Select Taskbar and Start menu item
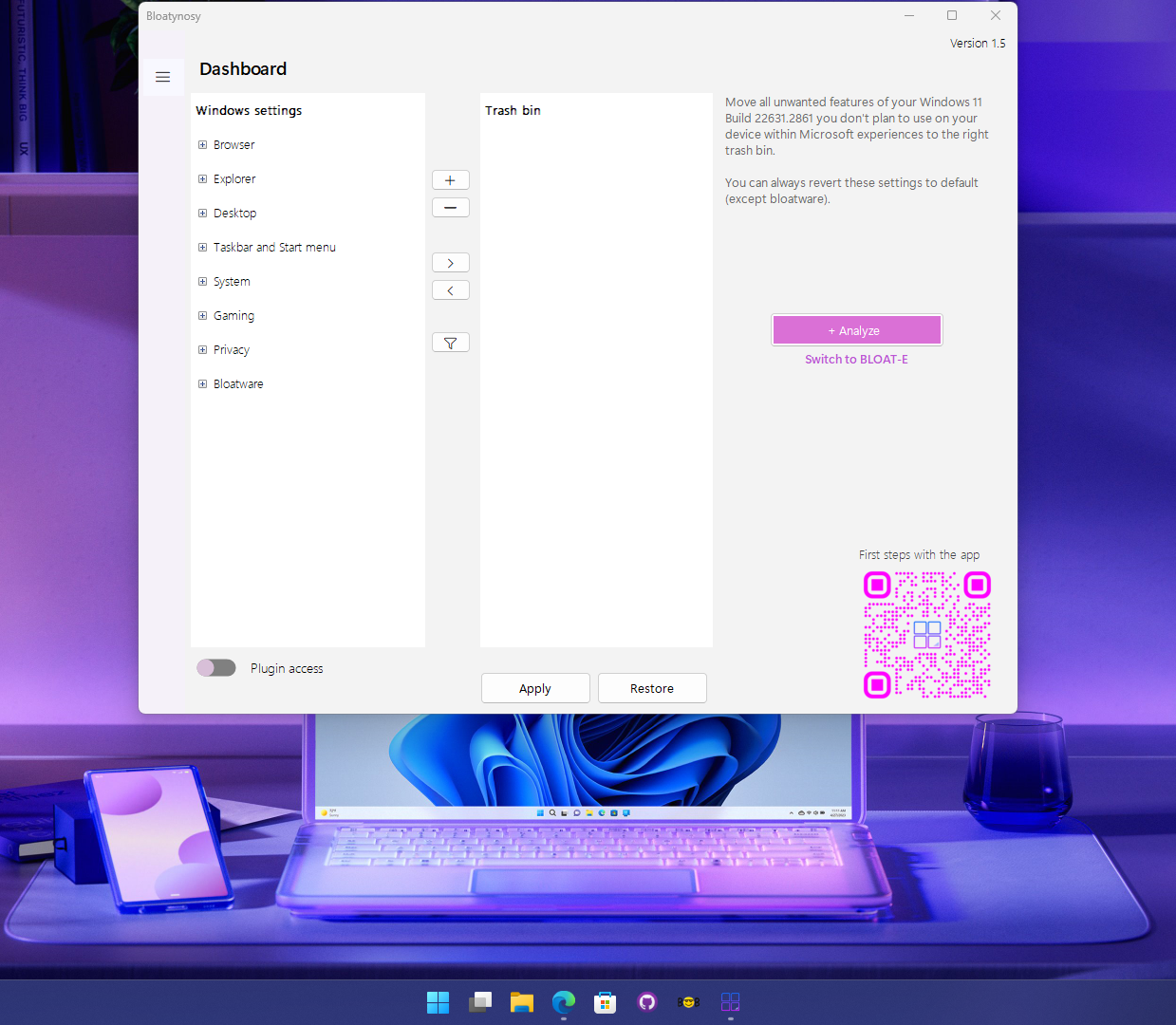The height and width of the screenshot is (1025, 1176). tap(274, 248)
